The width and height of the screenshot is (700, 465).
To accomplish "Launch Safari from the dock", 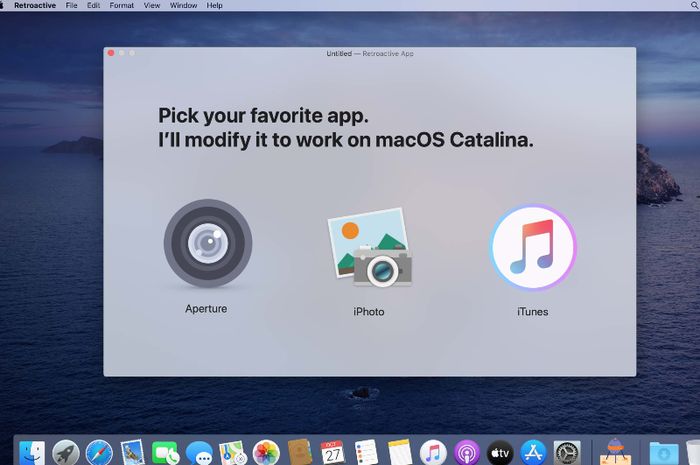I will click(99, 453).
